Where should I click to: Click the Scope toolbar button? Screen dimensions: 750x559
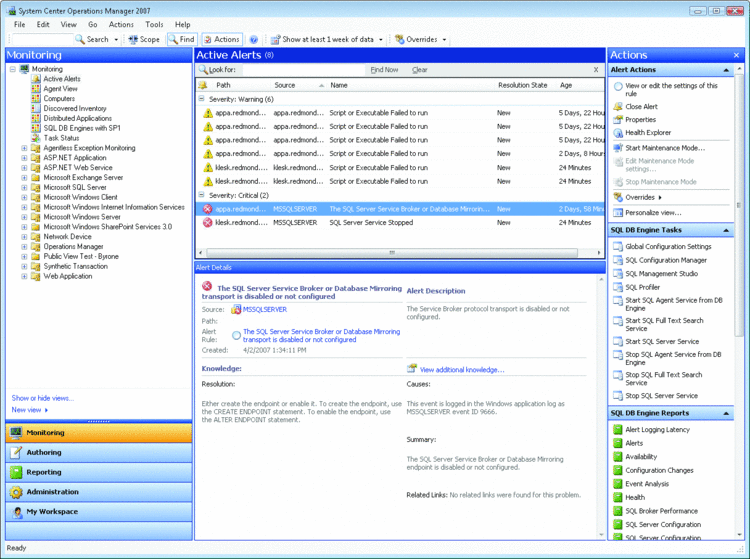[144, 40]
